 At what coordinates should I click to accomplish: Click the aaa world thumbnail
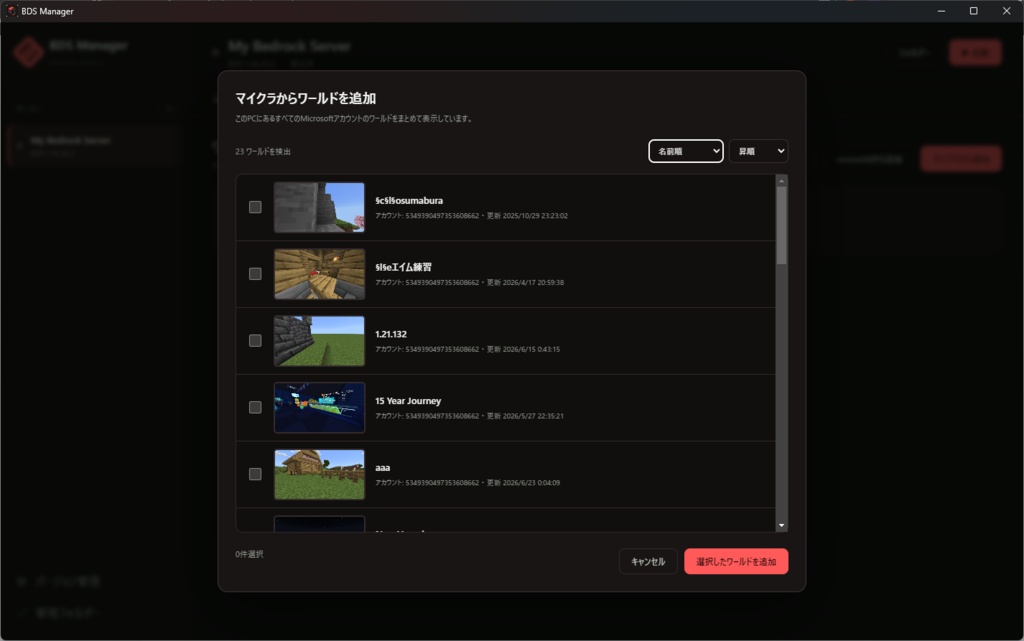coord(319,474)
